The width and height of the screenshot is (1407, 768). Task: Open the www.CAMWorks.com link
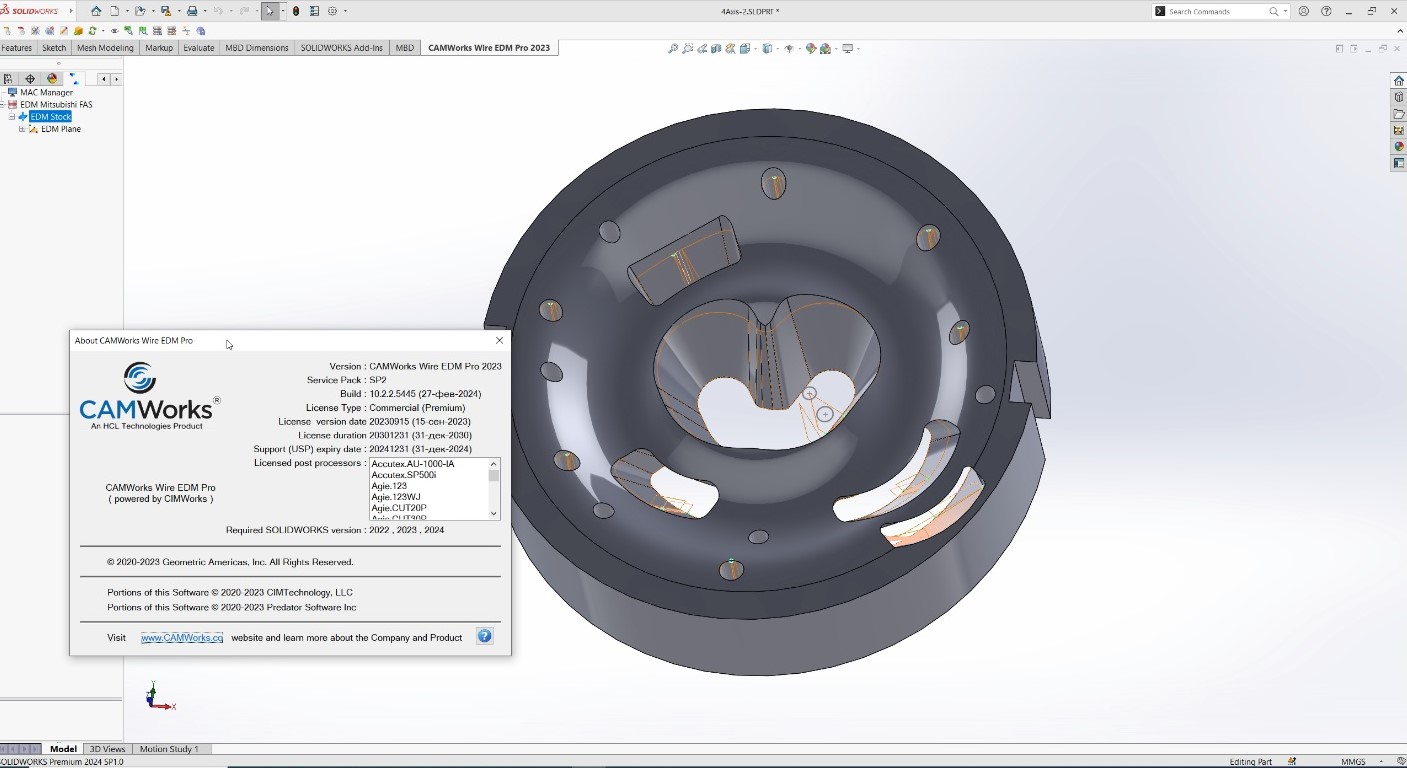[182, 637]
